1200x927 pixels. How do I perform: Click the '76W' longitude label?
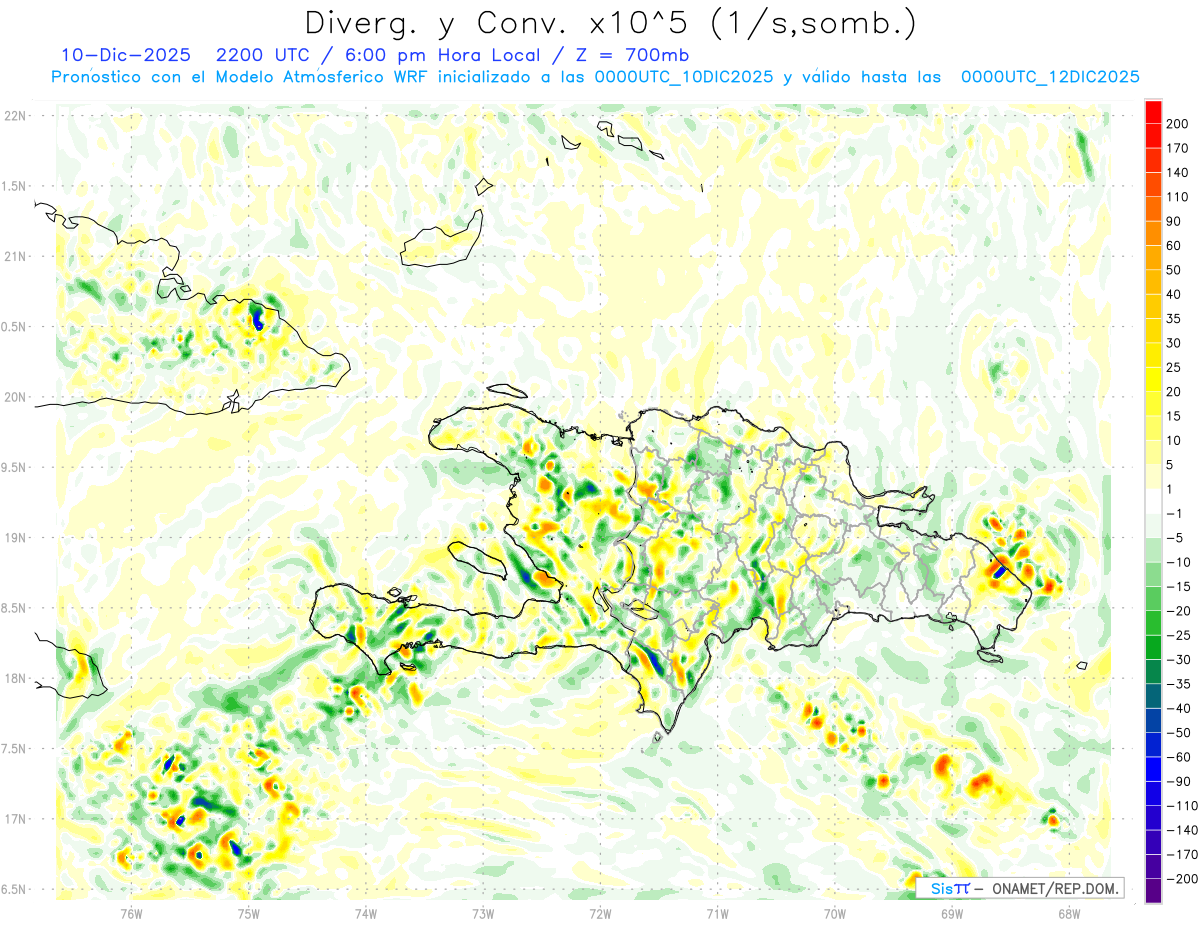pyautogui.click(x=131, y=912)
